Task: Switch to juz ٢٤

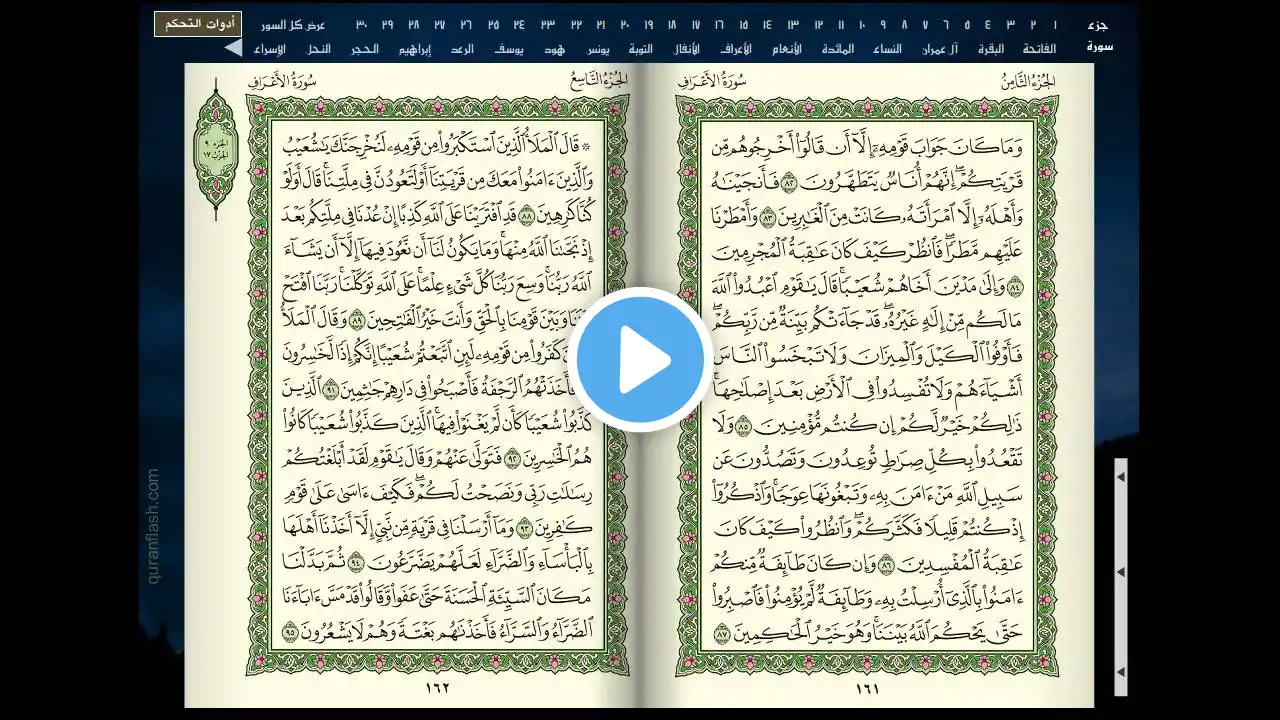Action: (x=520, y=24)
